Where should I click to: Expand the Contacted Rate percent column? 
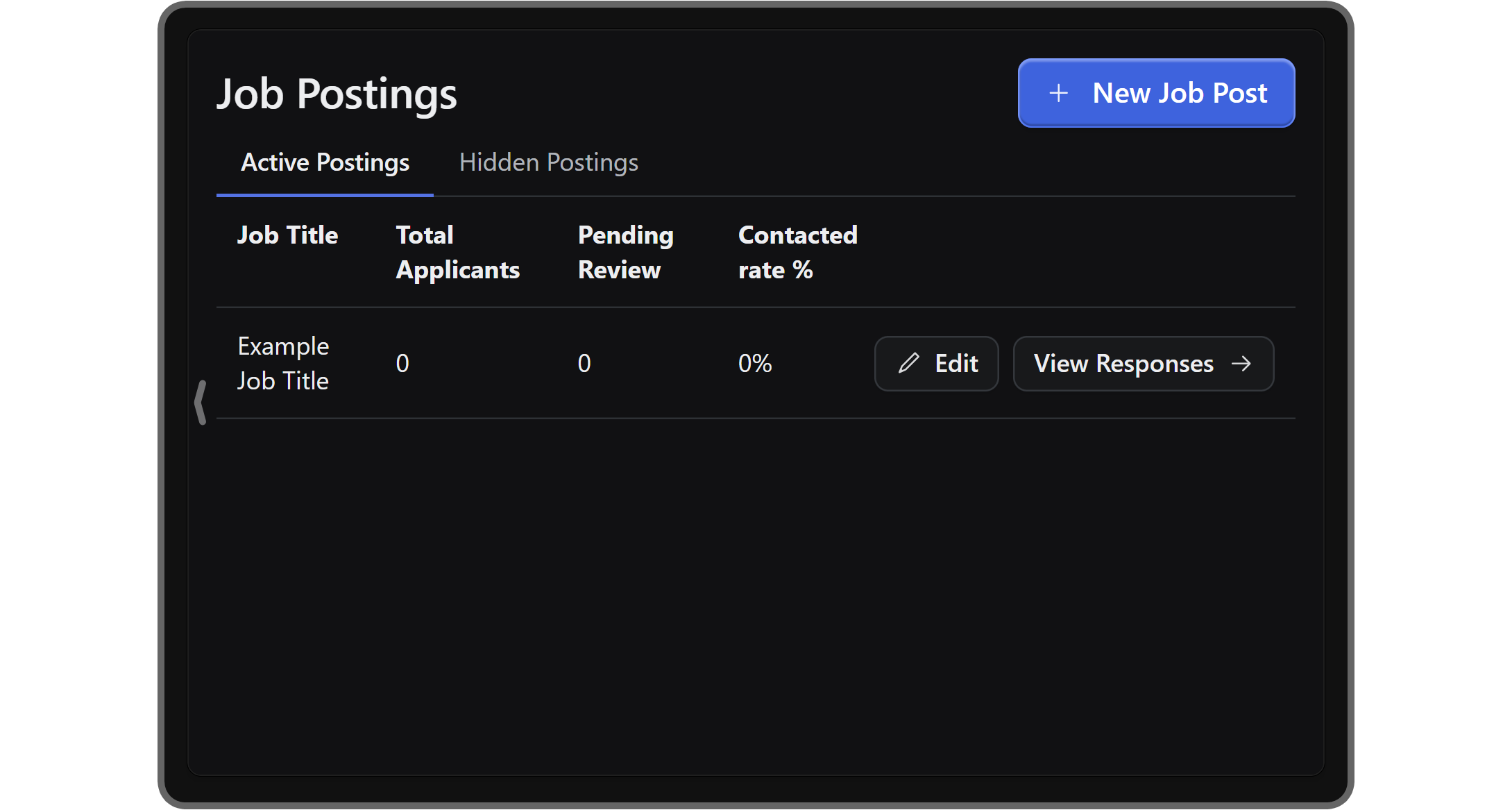point(794,253)
